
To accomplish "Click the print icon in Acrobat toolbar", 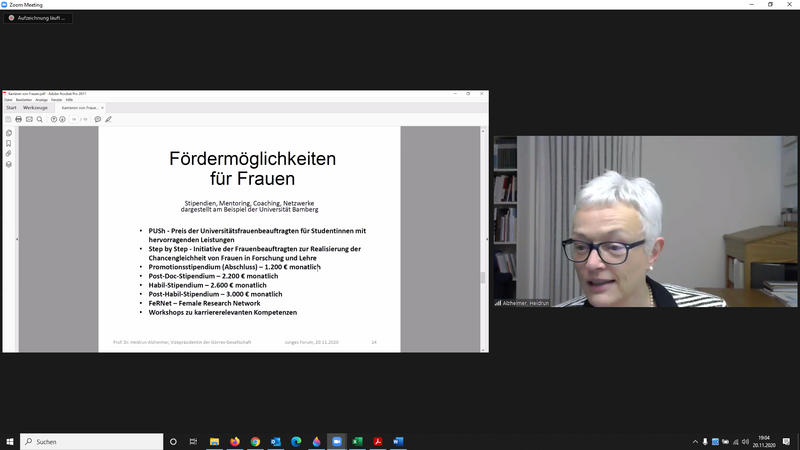I will click(x=18, y=119).
